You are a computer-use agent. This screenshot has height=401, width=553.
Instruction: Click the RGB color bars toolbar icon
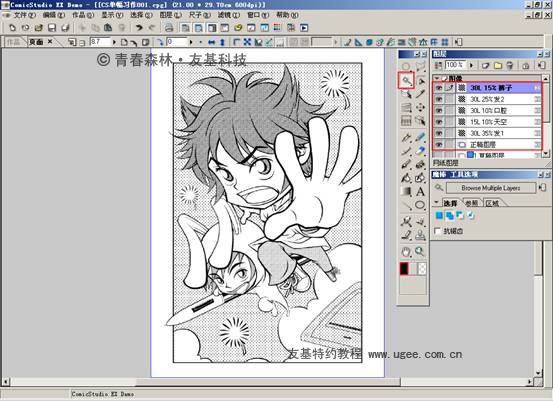[278, 28]
